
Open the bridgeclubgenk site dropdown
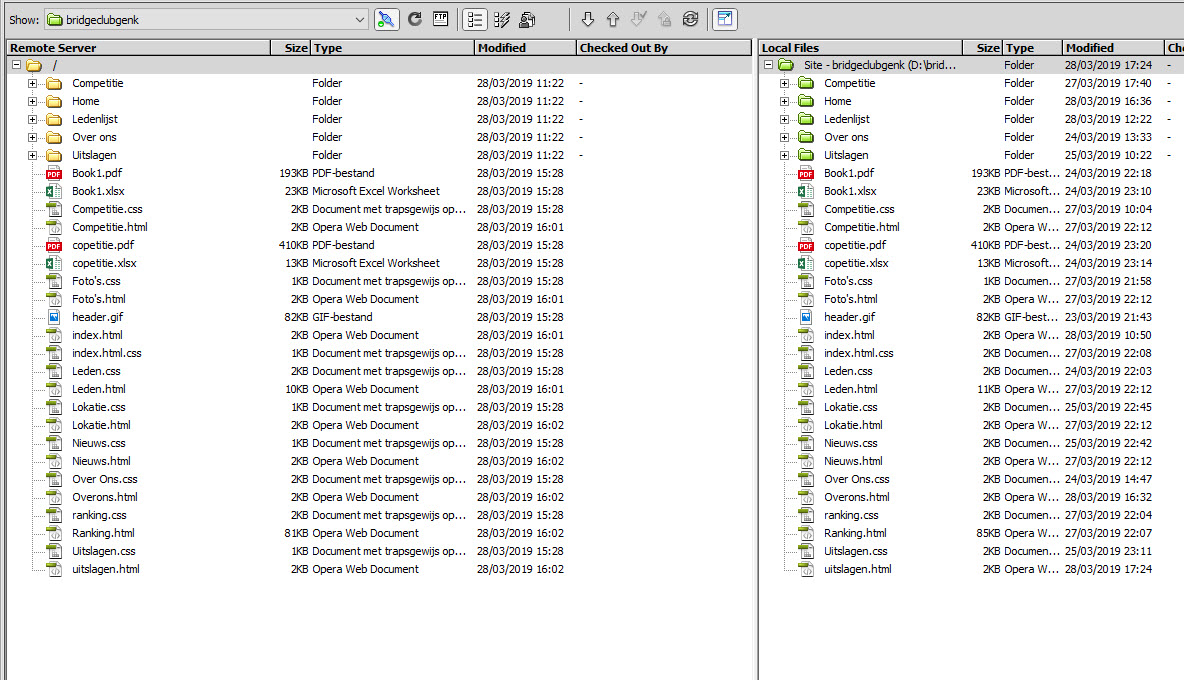coord(360,19)
